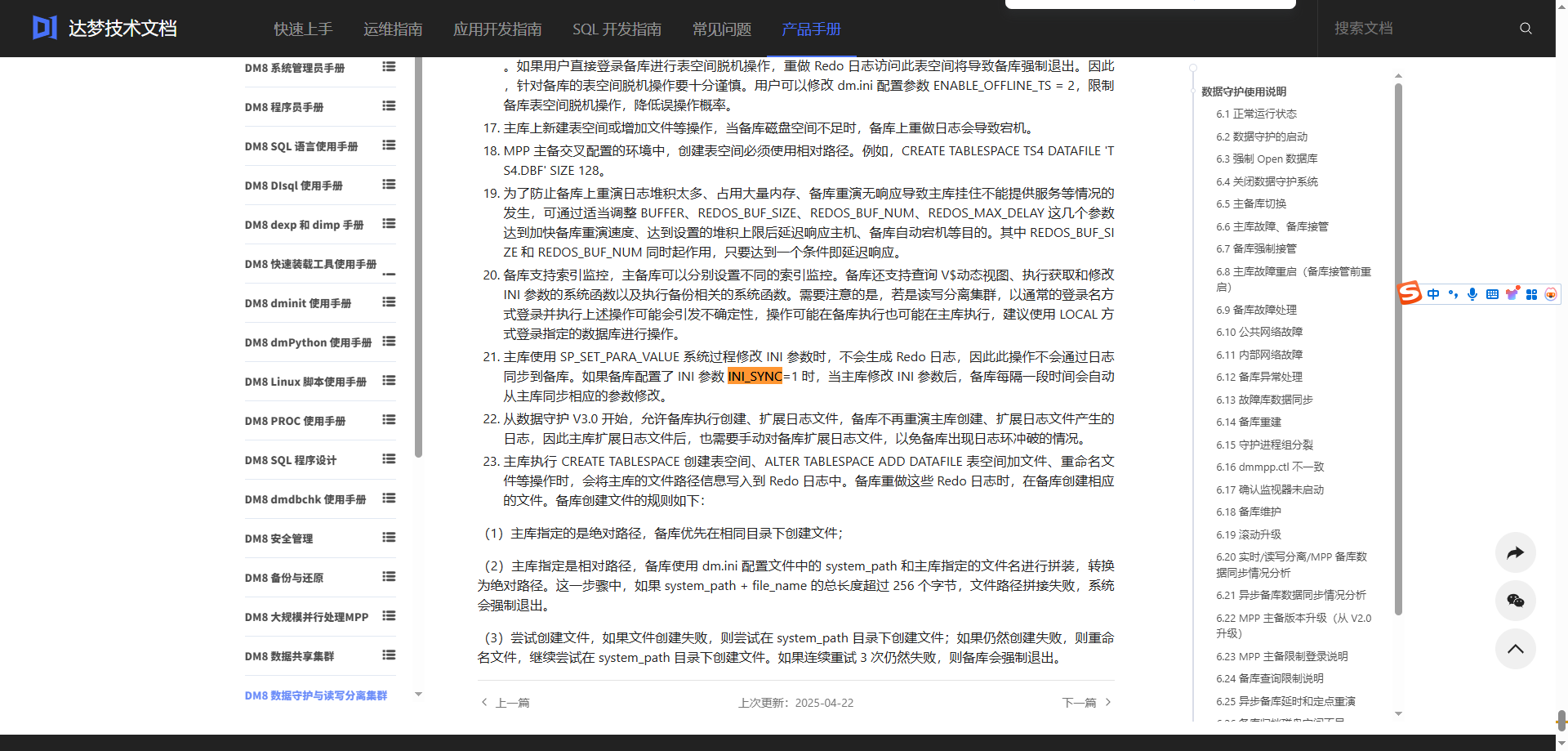Open Sogou toolbox grid icon
The height and width of the screenshot is (751, 1568).
click(1531, 294)
